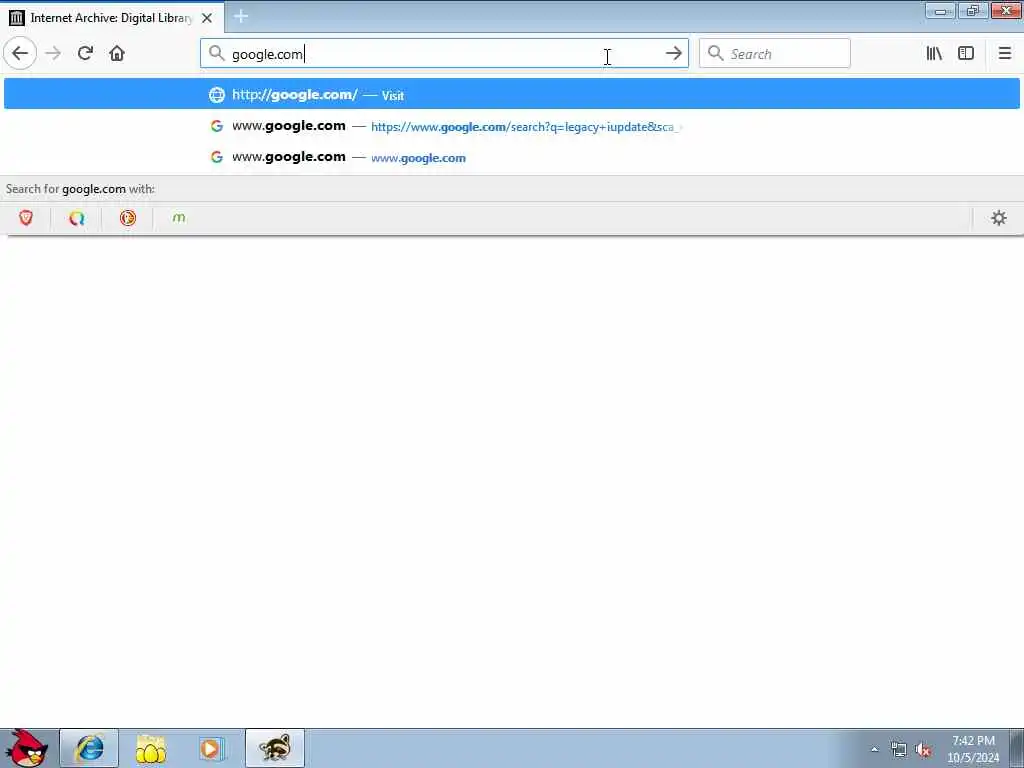The width and height of the screenshot is (1024, 768).
Task: Search google.com with Brave engine
Action: (26, 218)
